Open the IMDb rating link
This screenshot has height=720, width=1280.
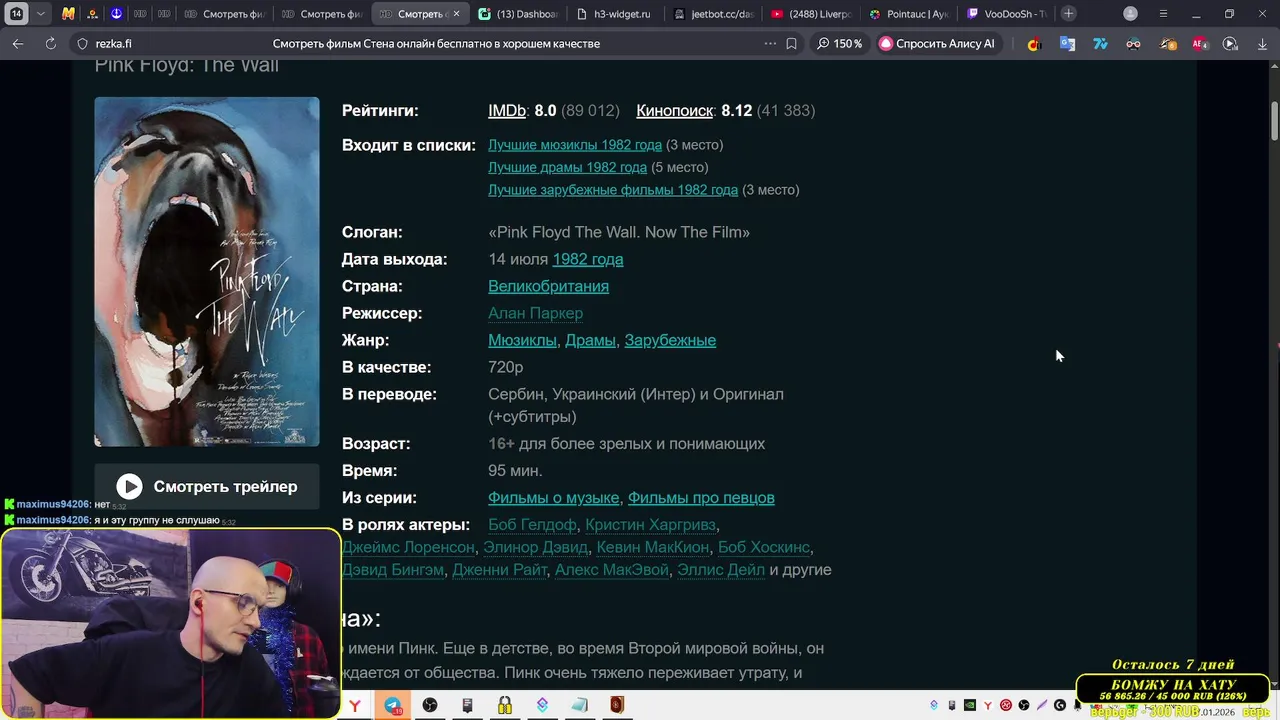507,111
